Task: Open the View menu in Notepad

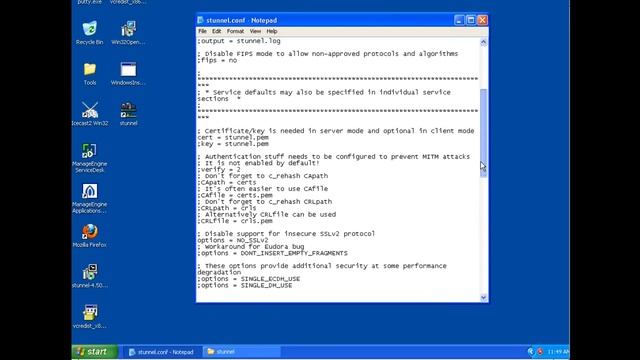Action: coord(255,31)
